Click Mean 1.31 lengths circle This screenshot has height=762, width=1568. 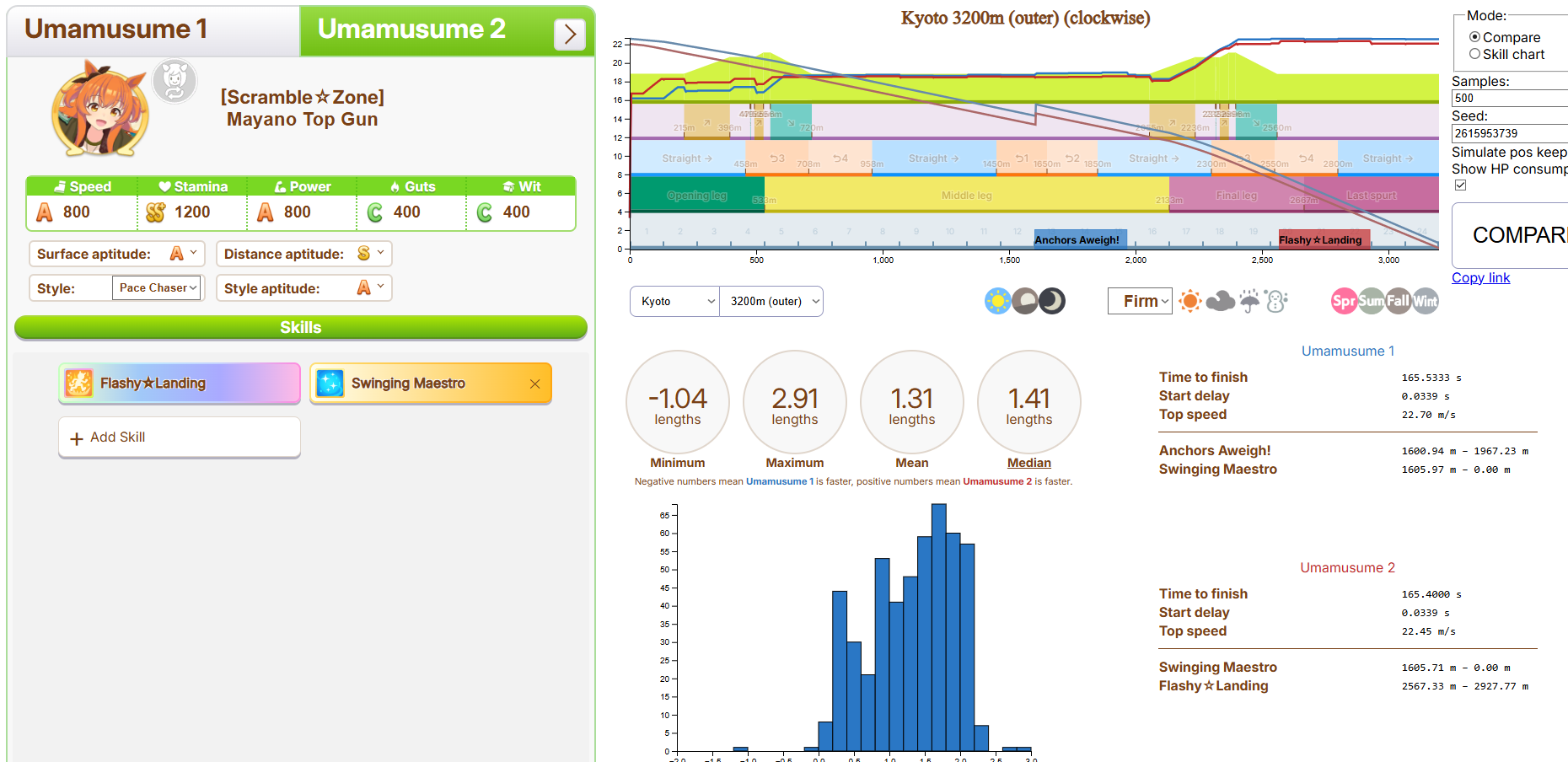912,402
